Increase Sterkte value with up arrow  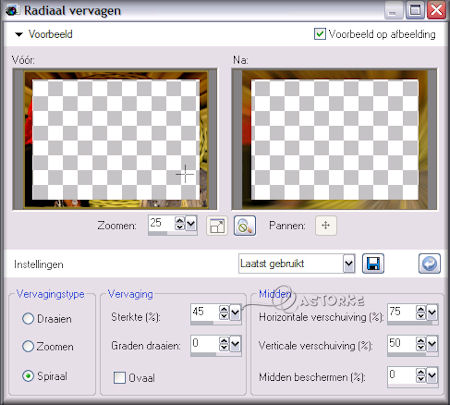pos(224,309)
